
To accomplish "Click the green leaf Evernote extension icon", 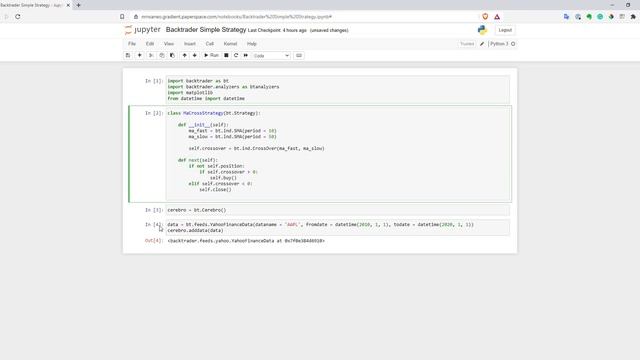I will pos(589,17).
